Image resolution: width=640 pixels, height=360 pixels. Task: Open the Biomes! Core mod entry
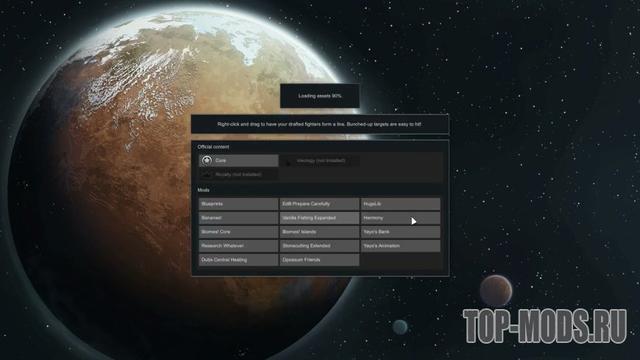click(238, 232)
